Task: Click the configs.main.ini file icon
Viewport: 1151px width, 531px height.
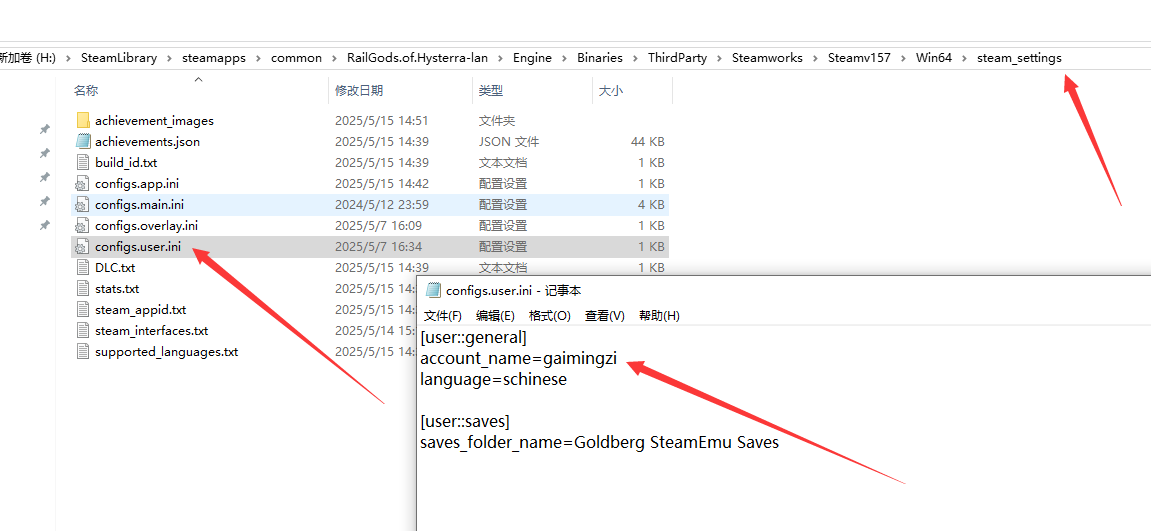Action: [x=83, y=204]
